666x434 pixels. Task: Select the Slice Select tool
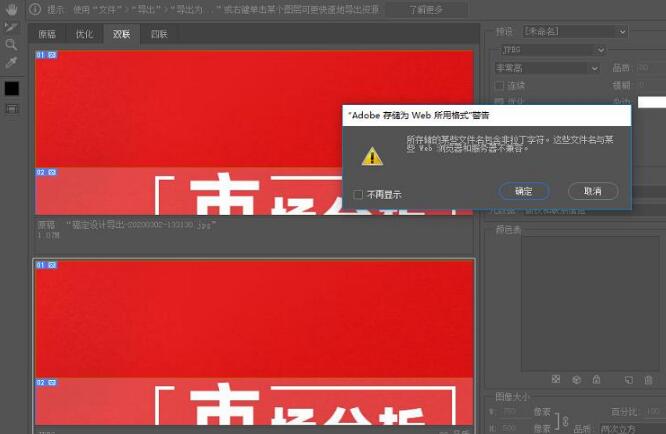[x=11, y=28]
